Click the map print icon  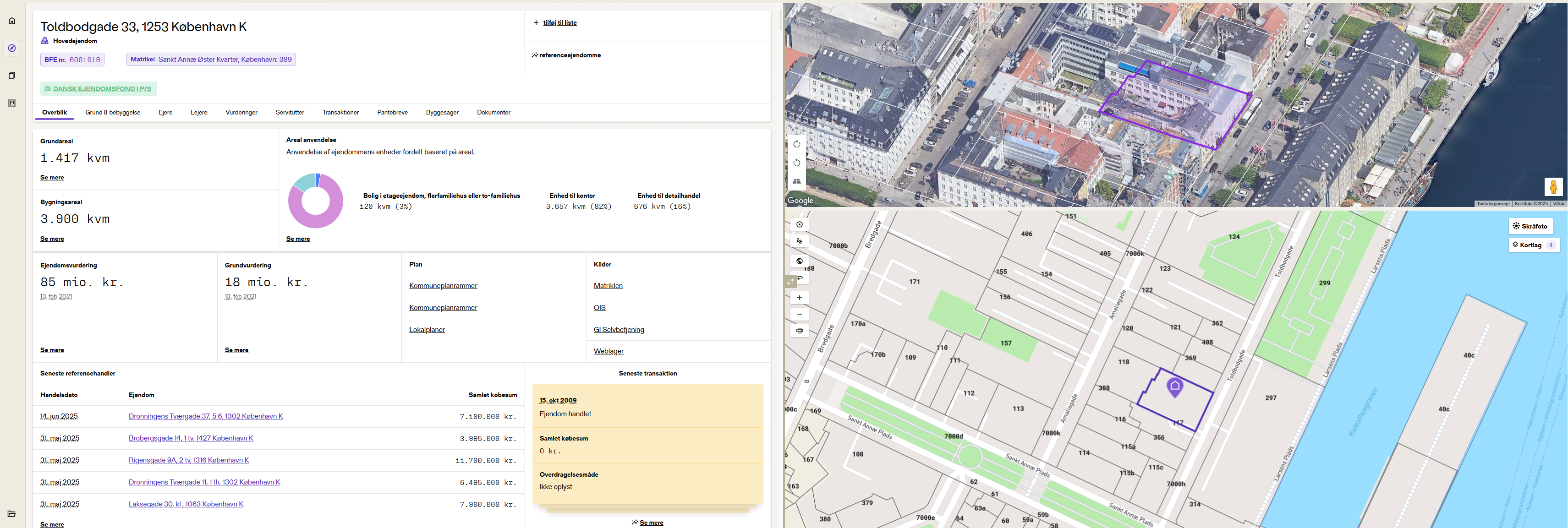pyautogui.click(x=799, y=331)
